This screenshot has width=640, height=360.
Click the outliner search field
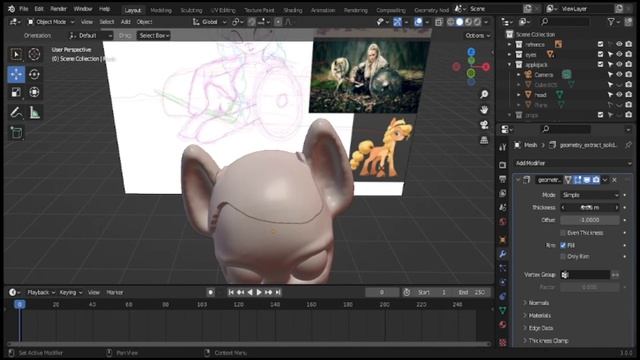[x=564, y=22]
